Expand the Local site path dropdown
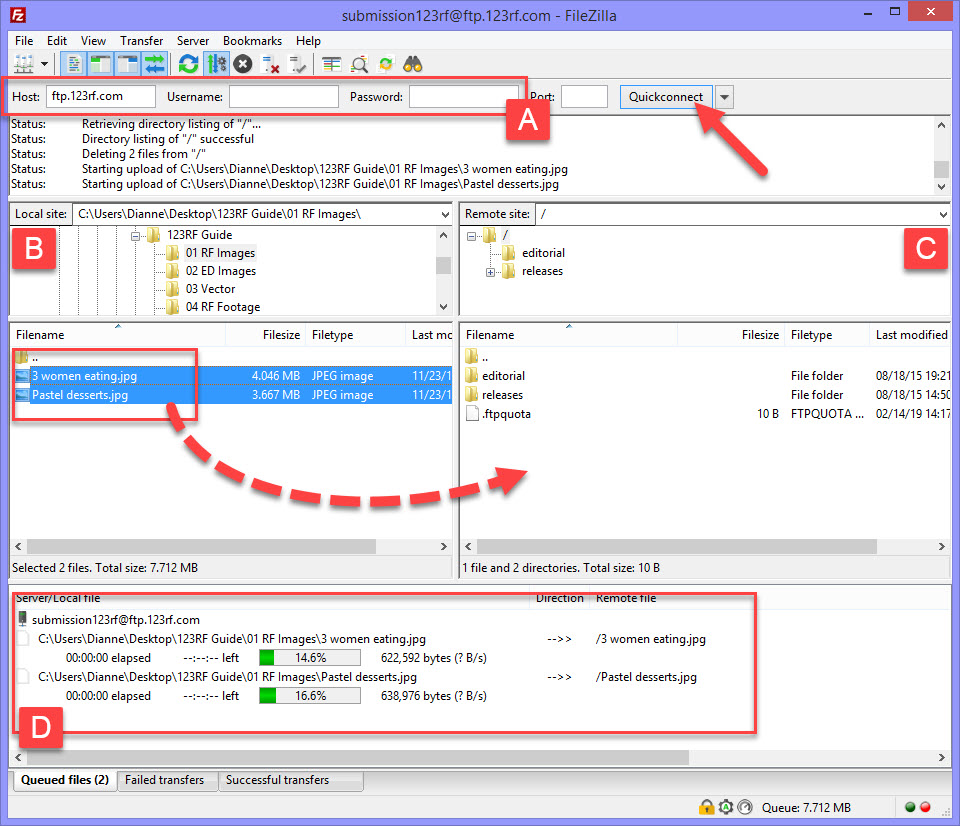960x826 pixels. [x=445, y=214]
